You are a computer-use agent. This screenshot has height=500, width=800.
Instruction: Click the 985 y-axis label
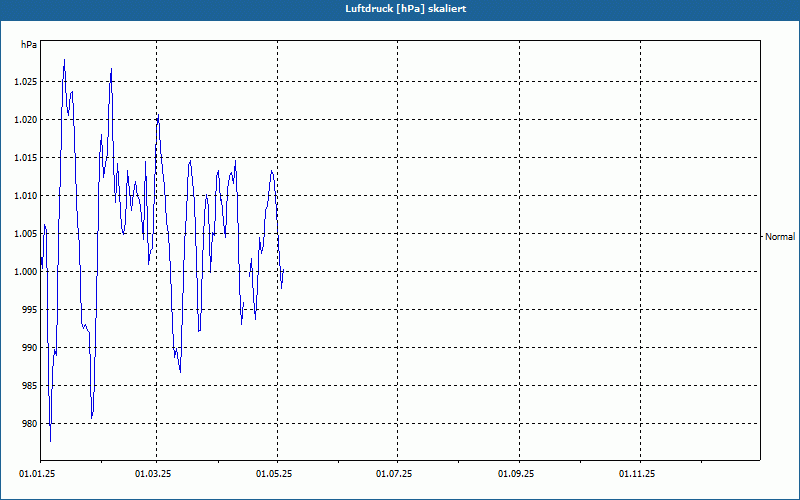pyautogui.click(x=30, y=386)
